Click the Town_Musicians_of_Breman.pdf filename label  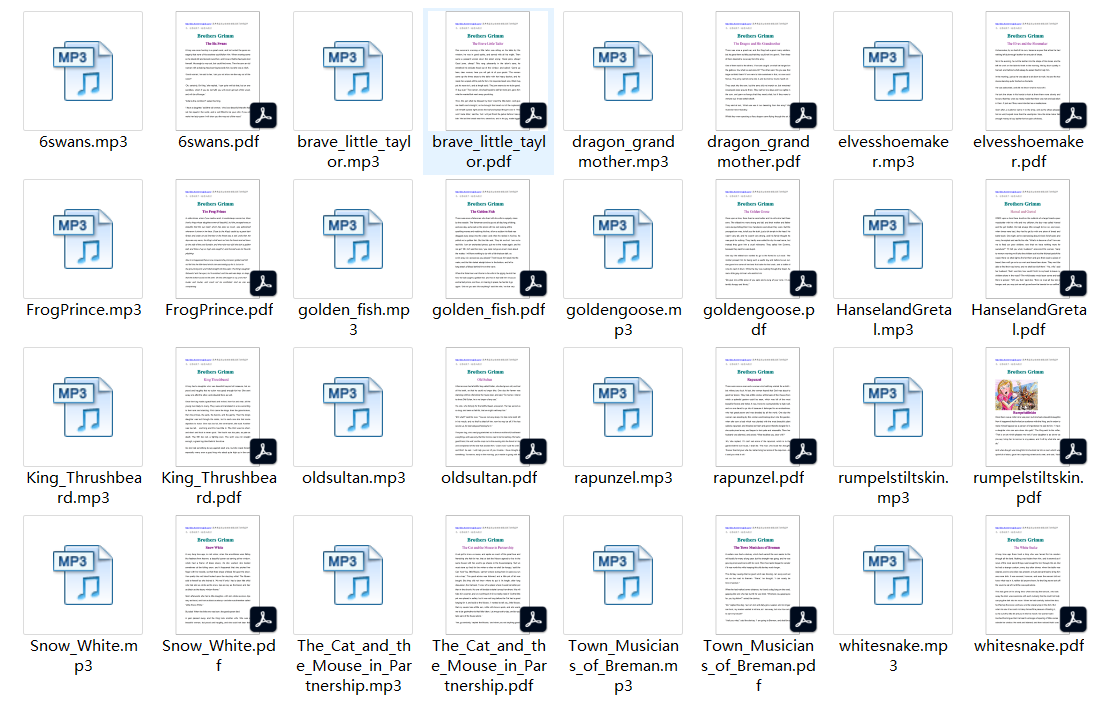coord(758,666)
